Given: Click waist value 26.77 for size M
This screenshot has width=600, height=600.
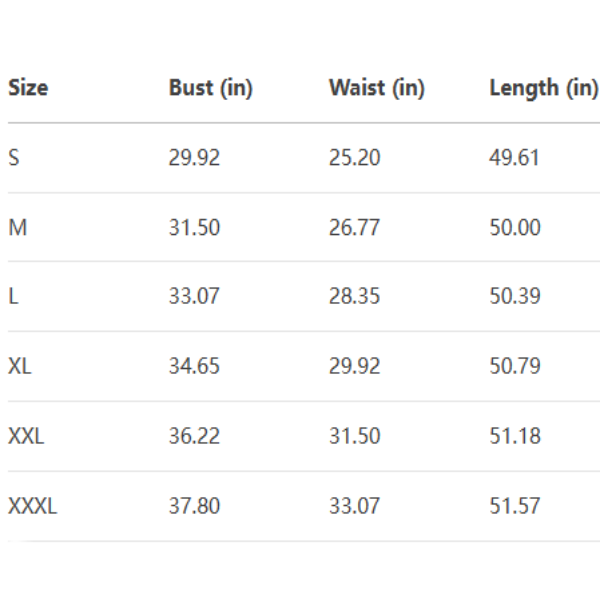Looking at the screenshot, I should coord(354,228).
